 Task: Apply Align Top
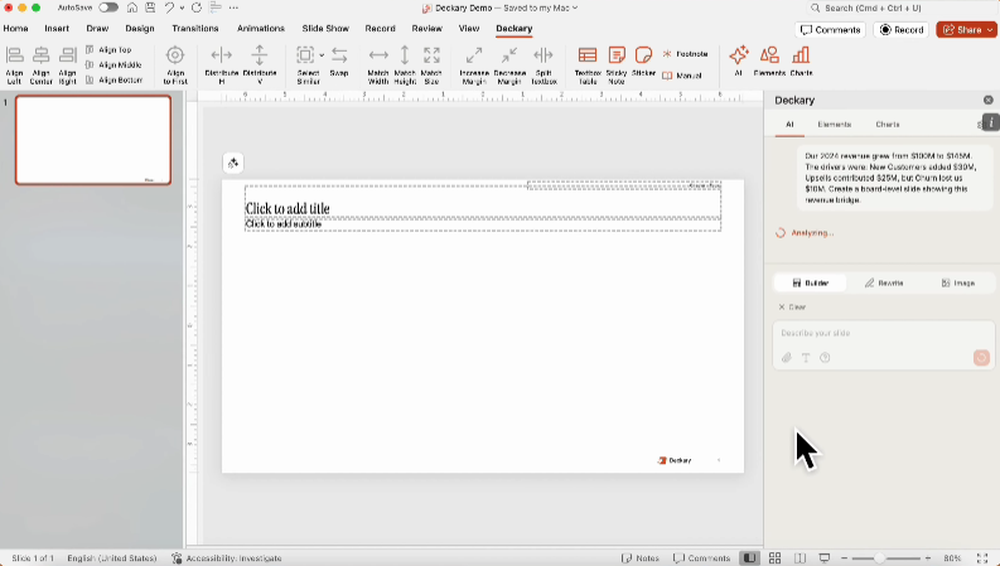pos(108,49)
